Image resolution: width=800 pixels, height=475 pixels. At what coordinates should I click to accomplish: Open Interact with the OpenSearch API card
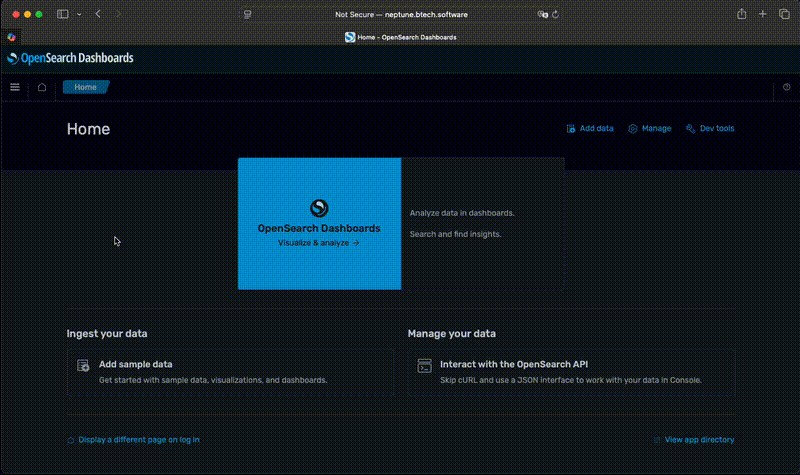(571, 372)
